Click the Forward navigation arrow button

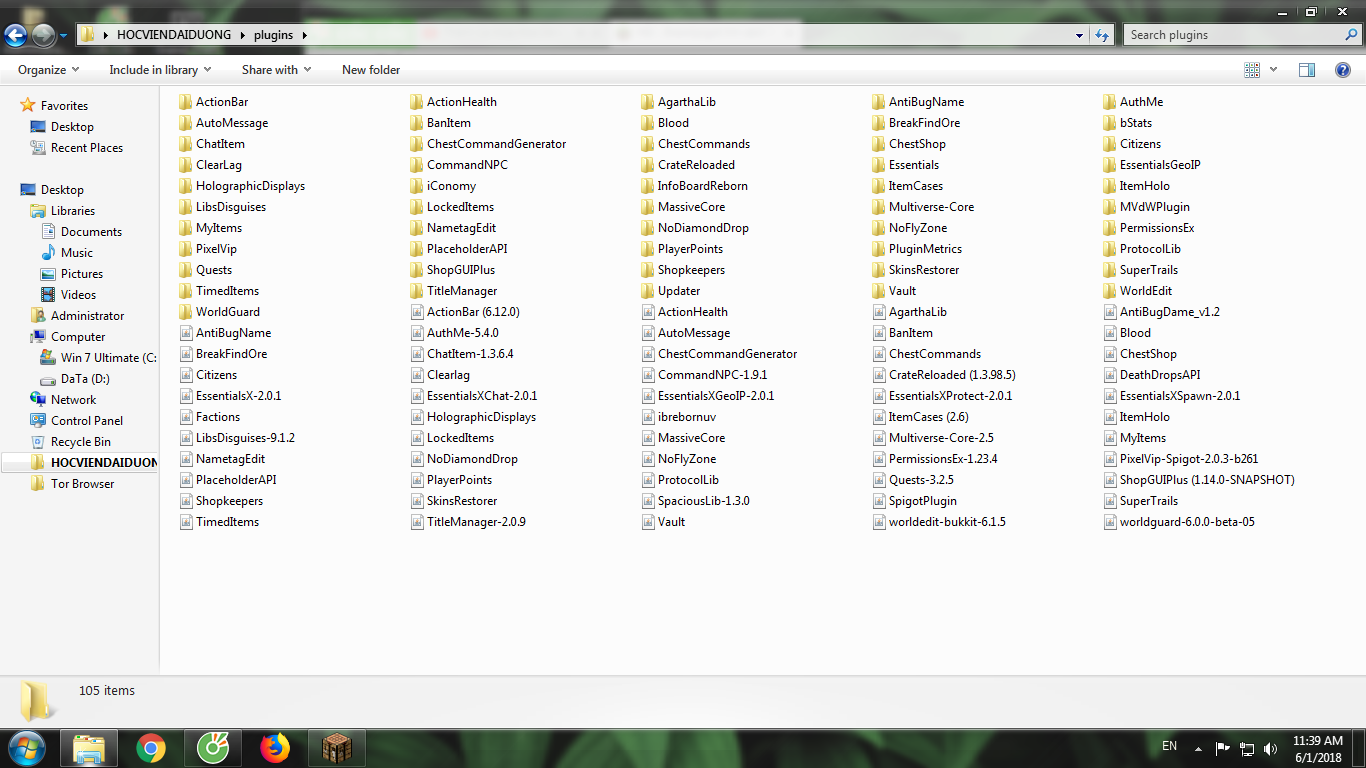coord(43,36)
